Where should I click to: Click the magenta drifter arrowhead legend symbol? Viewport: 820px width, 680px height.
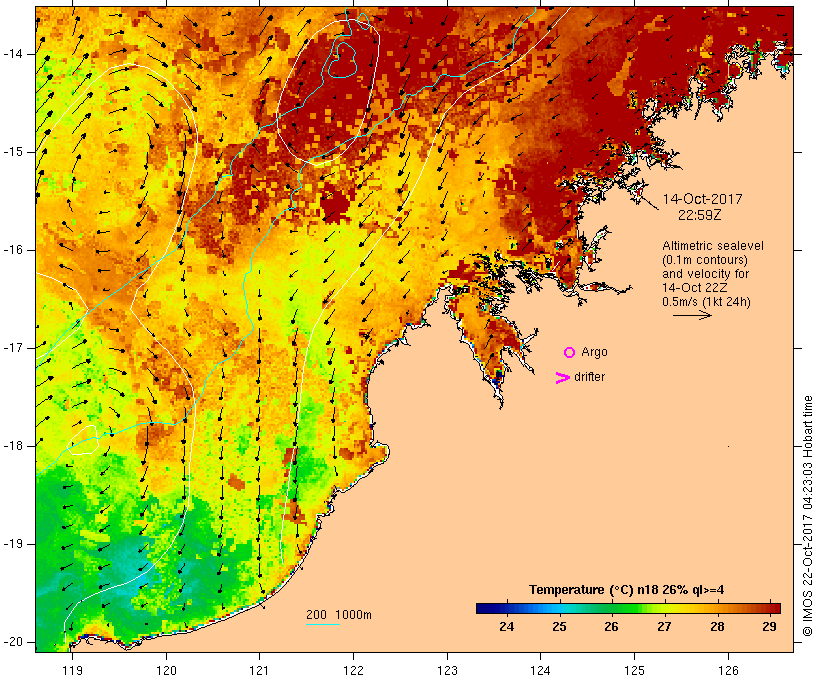562,378
